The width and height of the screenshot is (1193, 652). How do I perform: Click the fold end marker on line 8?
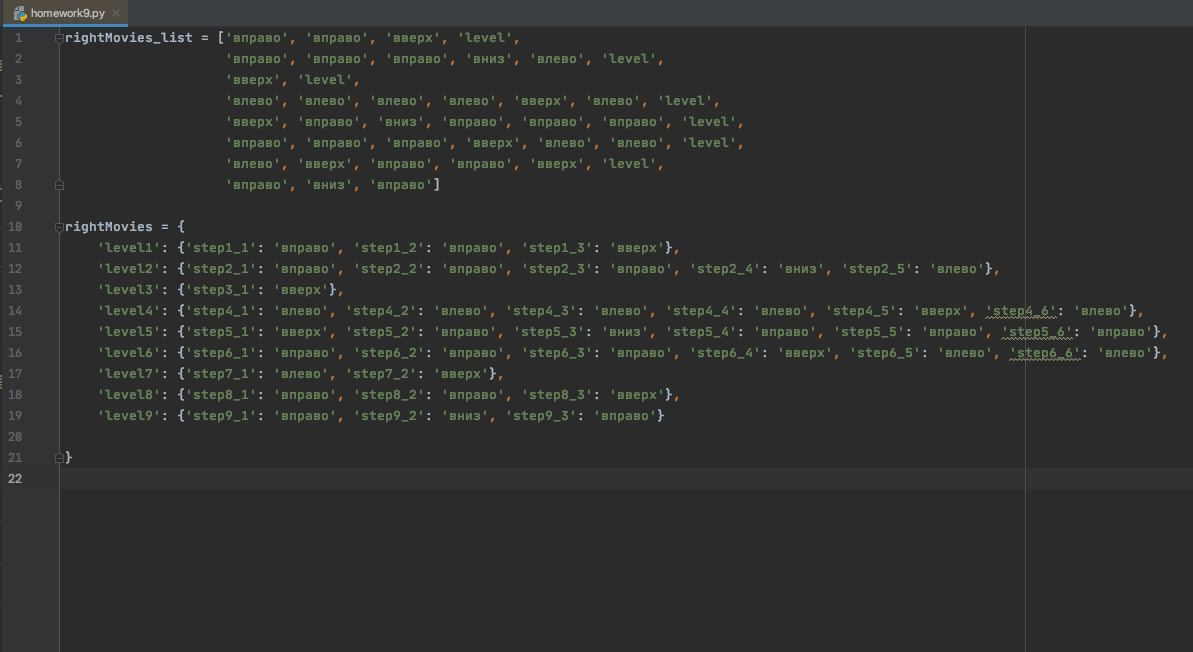point(59,185)
